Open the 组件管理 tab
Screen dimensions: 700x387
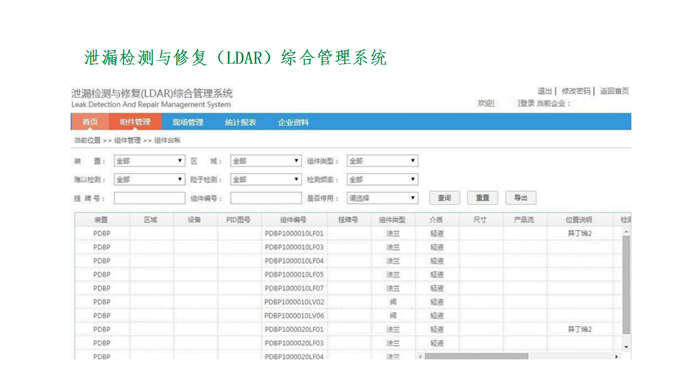click(135, 122)
